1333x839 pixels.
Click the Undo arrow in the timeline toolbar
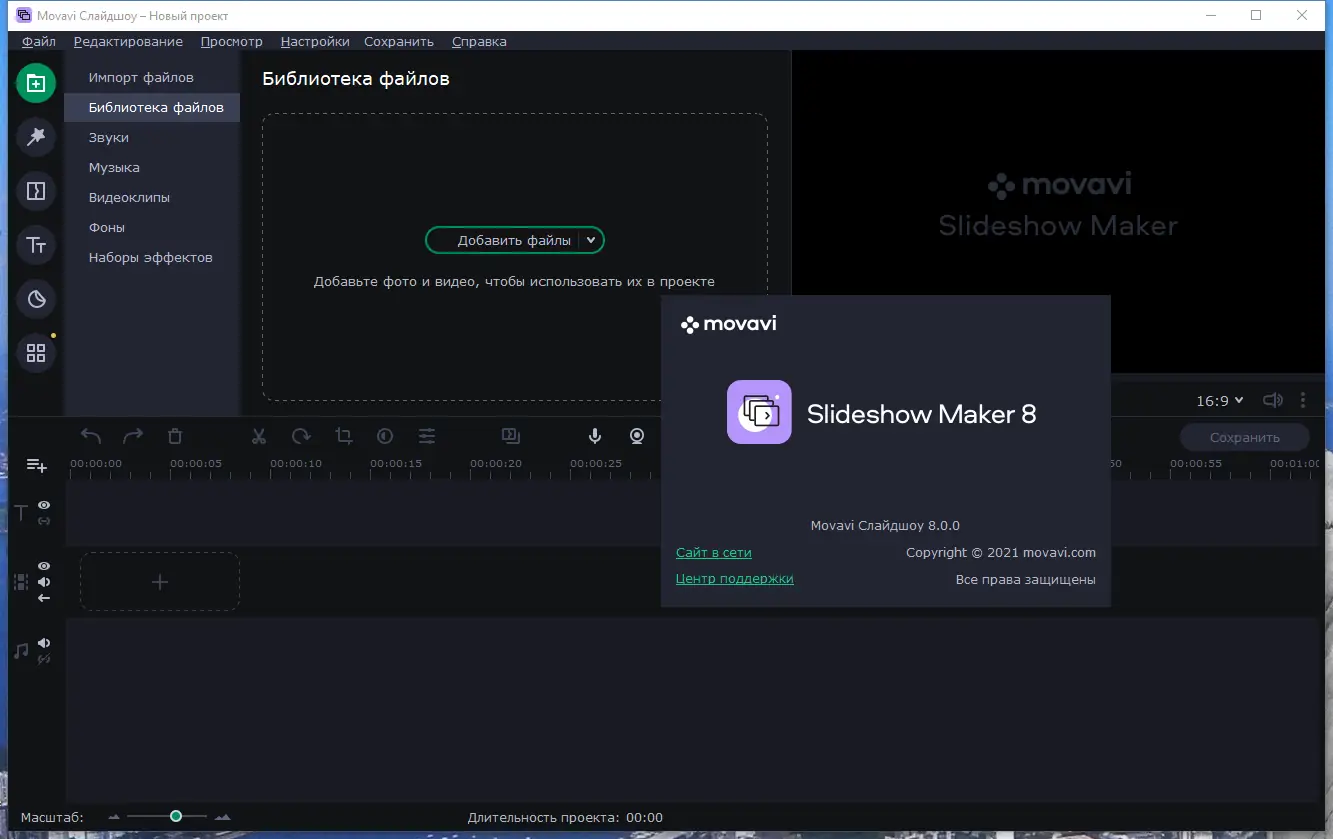pos(89,436)
